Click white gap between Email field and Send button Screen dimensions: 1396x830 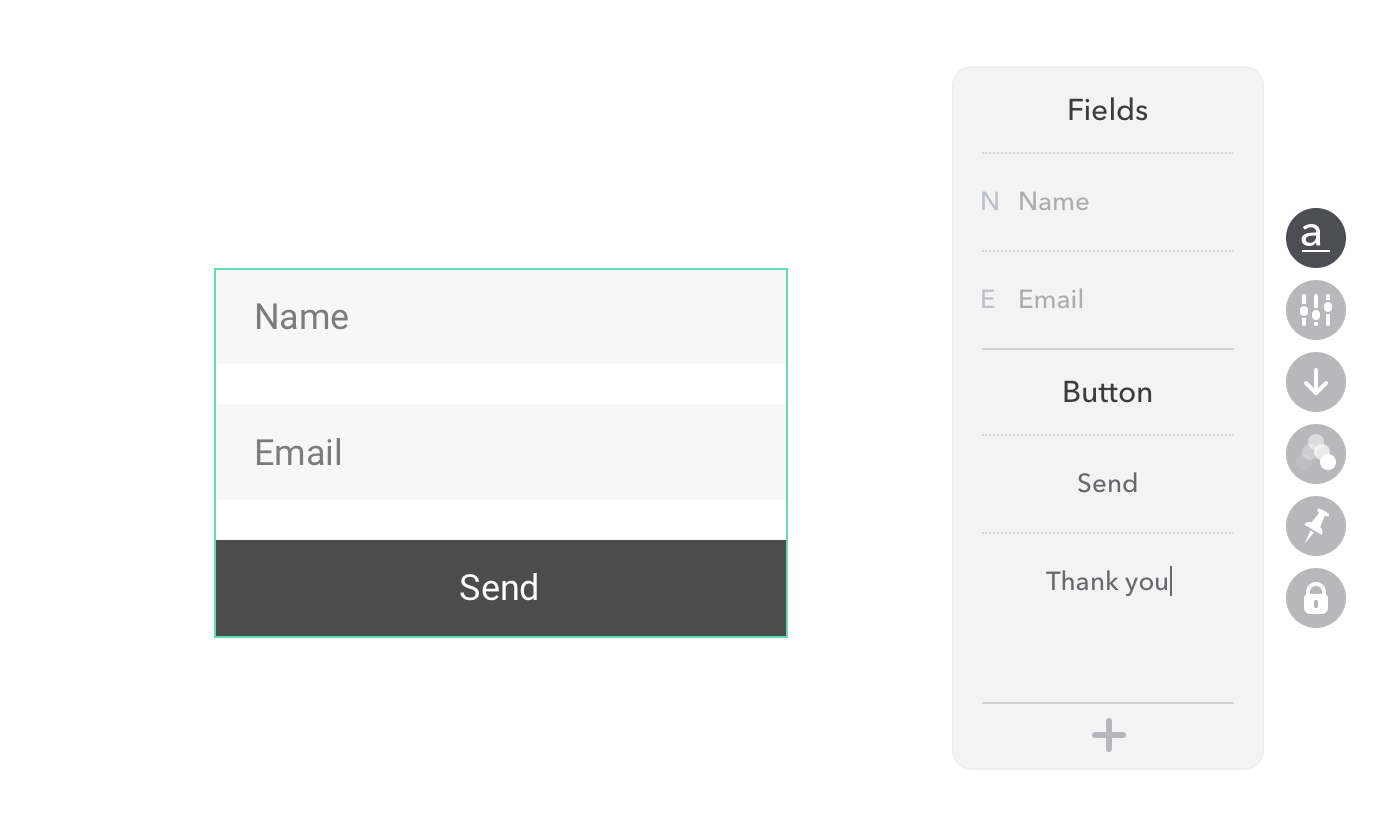[501, 520]
